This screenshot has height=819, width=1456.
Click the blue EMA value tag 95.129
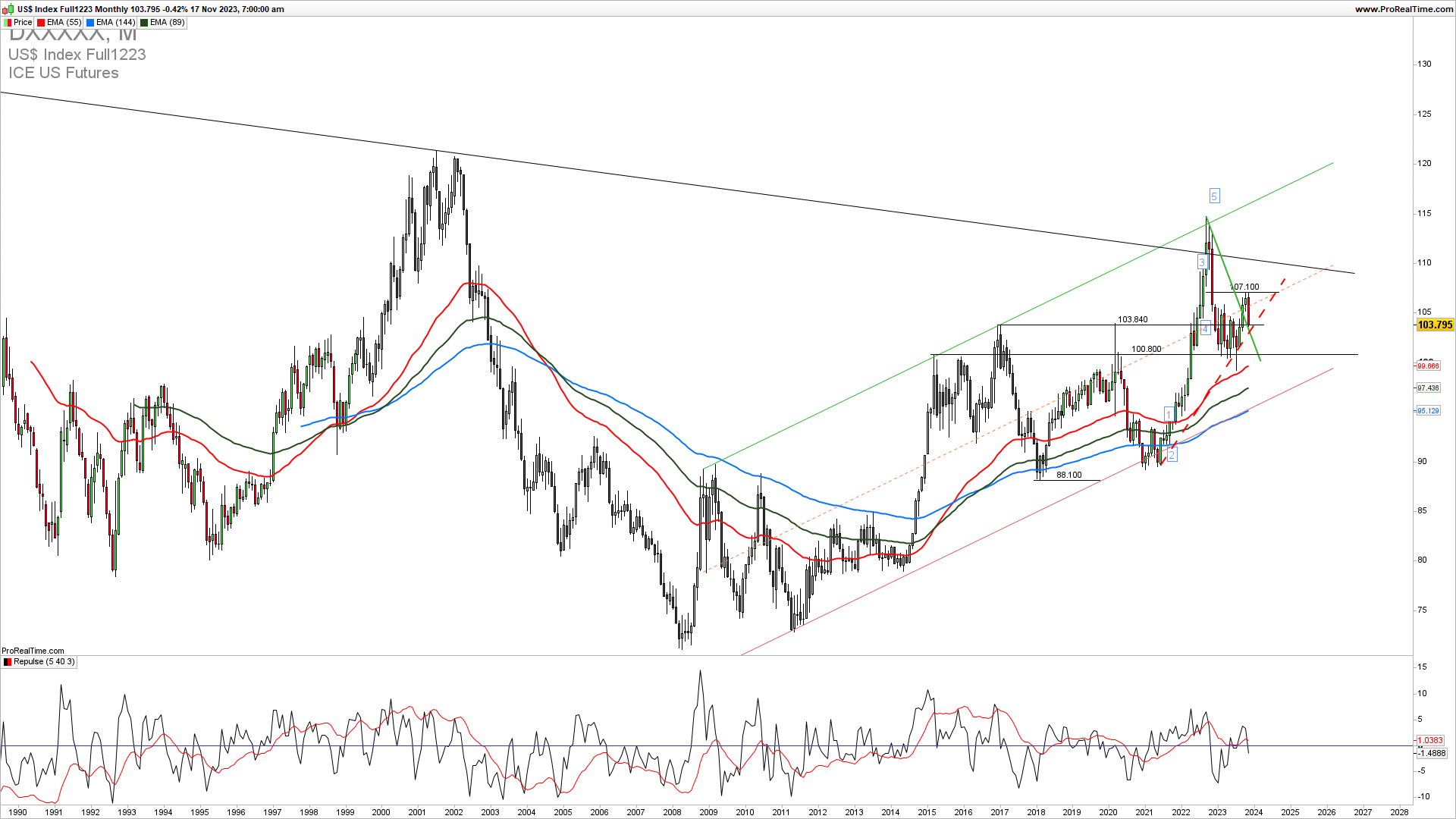(1428, 411)
